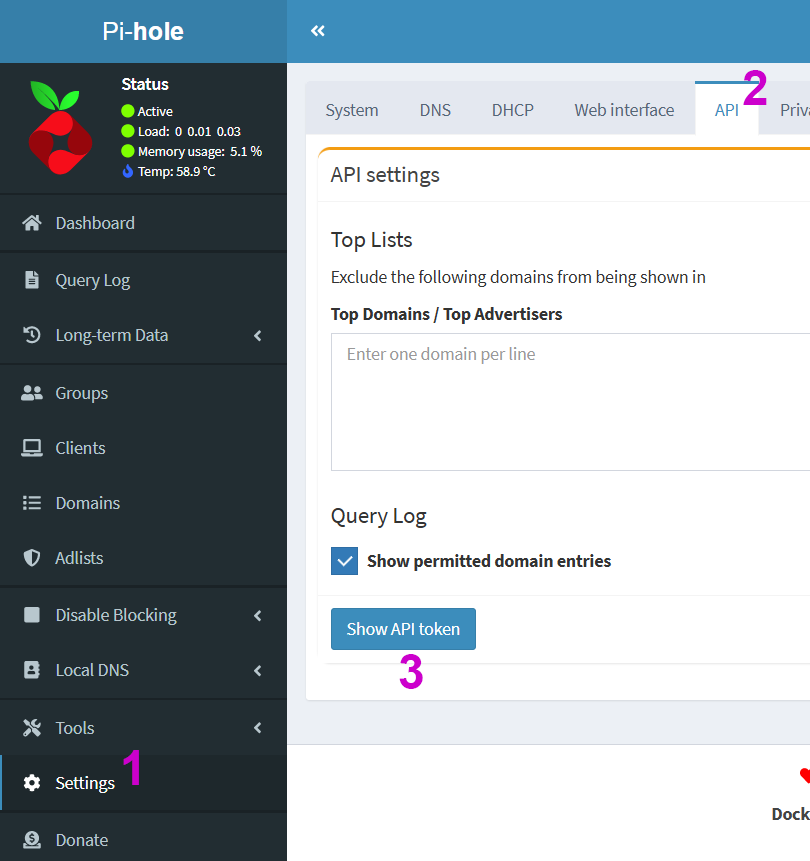Click the Donate money icon
Viewport: 810px width, 861px height.
tap(32, 840)
